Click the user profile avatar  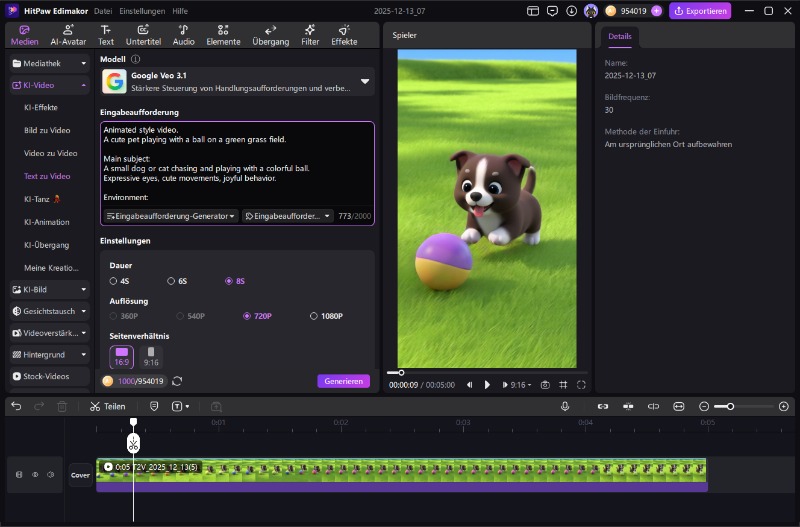pyautogui.click(x=591, y=11)
